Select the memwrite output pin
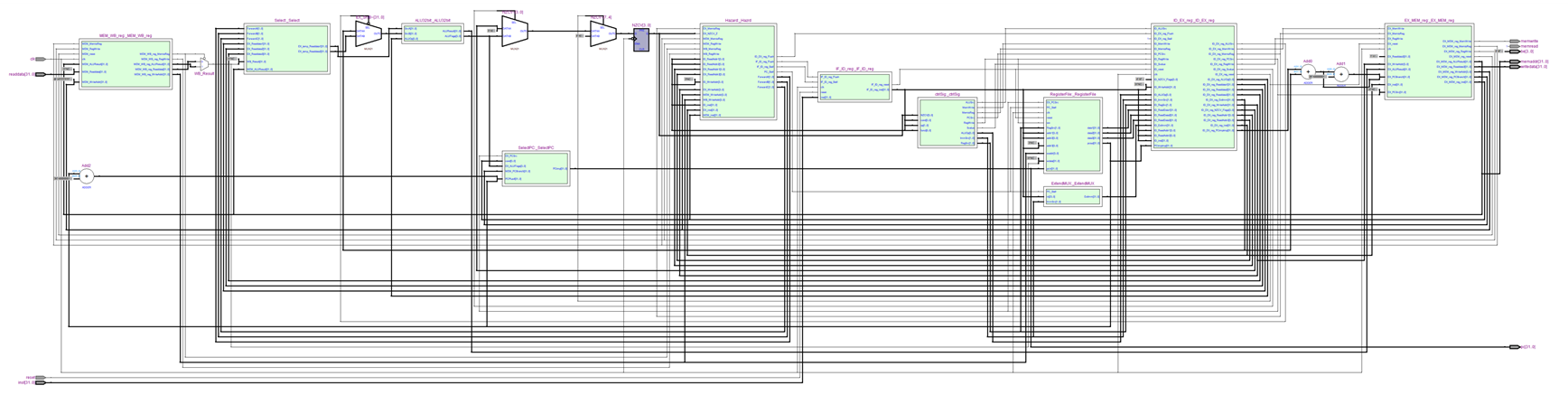Viewport: 1568px width, 395px height. click(x=1515, y=41)
